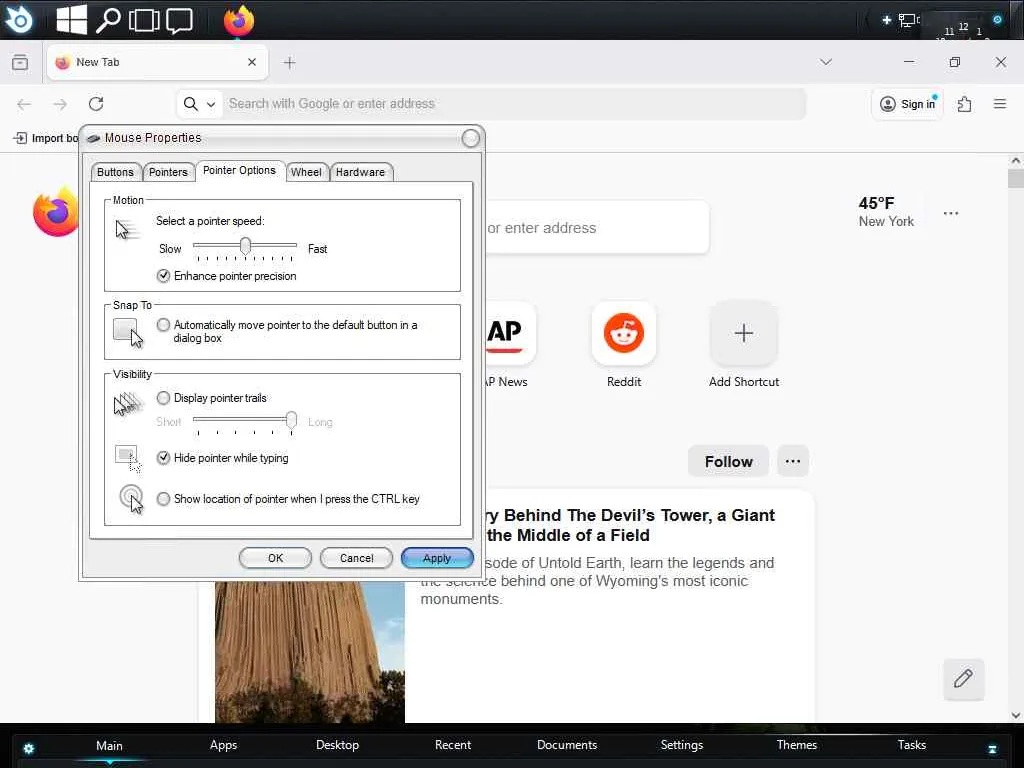This screenshot has width=1024, height=768.
Task: Open the Documents section in the bottom dock
Action: point(567,745)
